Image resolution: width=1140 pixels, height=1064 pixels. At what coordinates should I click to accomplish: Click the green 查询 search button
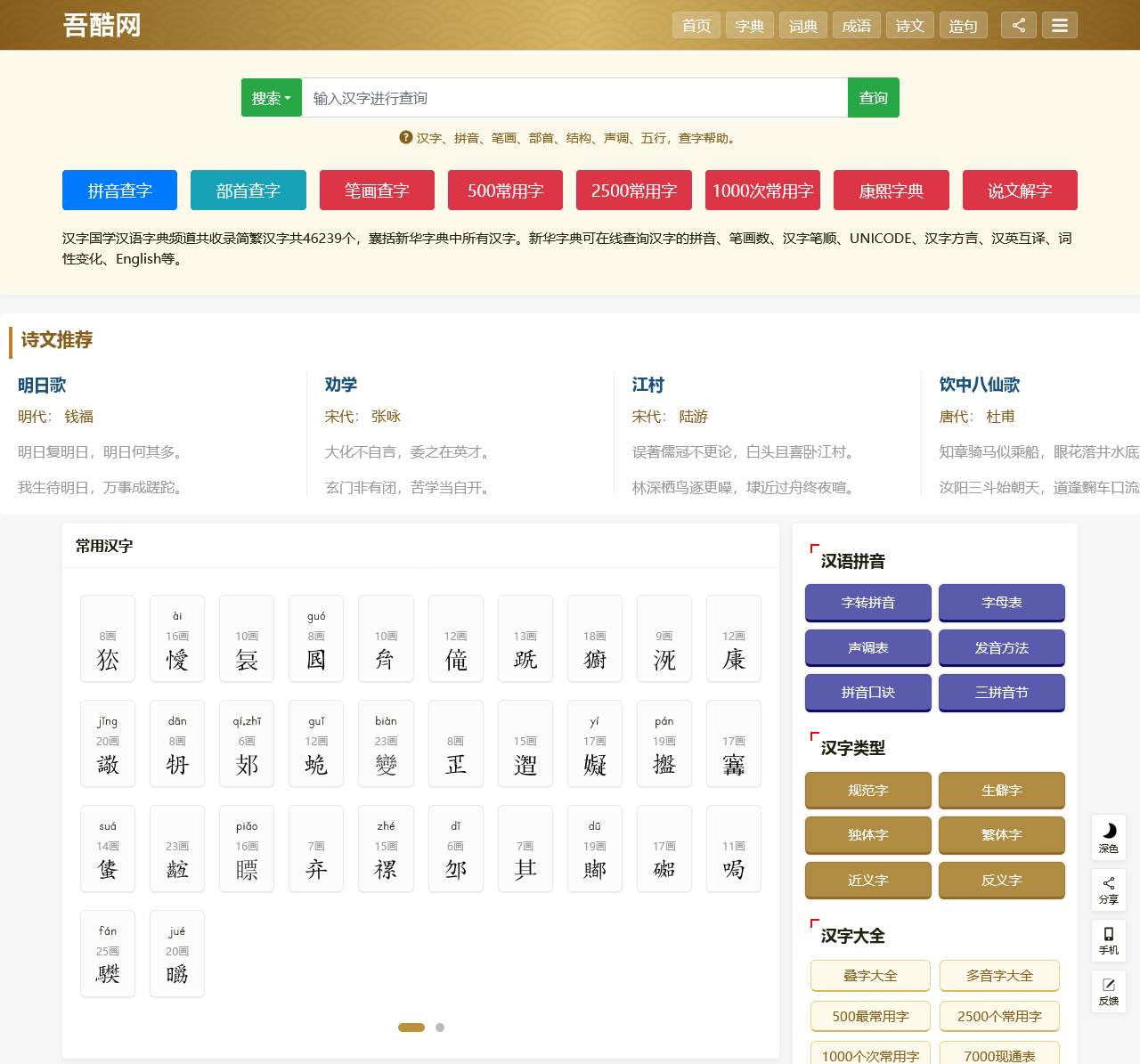873,98
